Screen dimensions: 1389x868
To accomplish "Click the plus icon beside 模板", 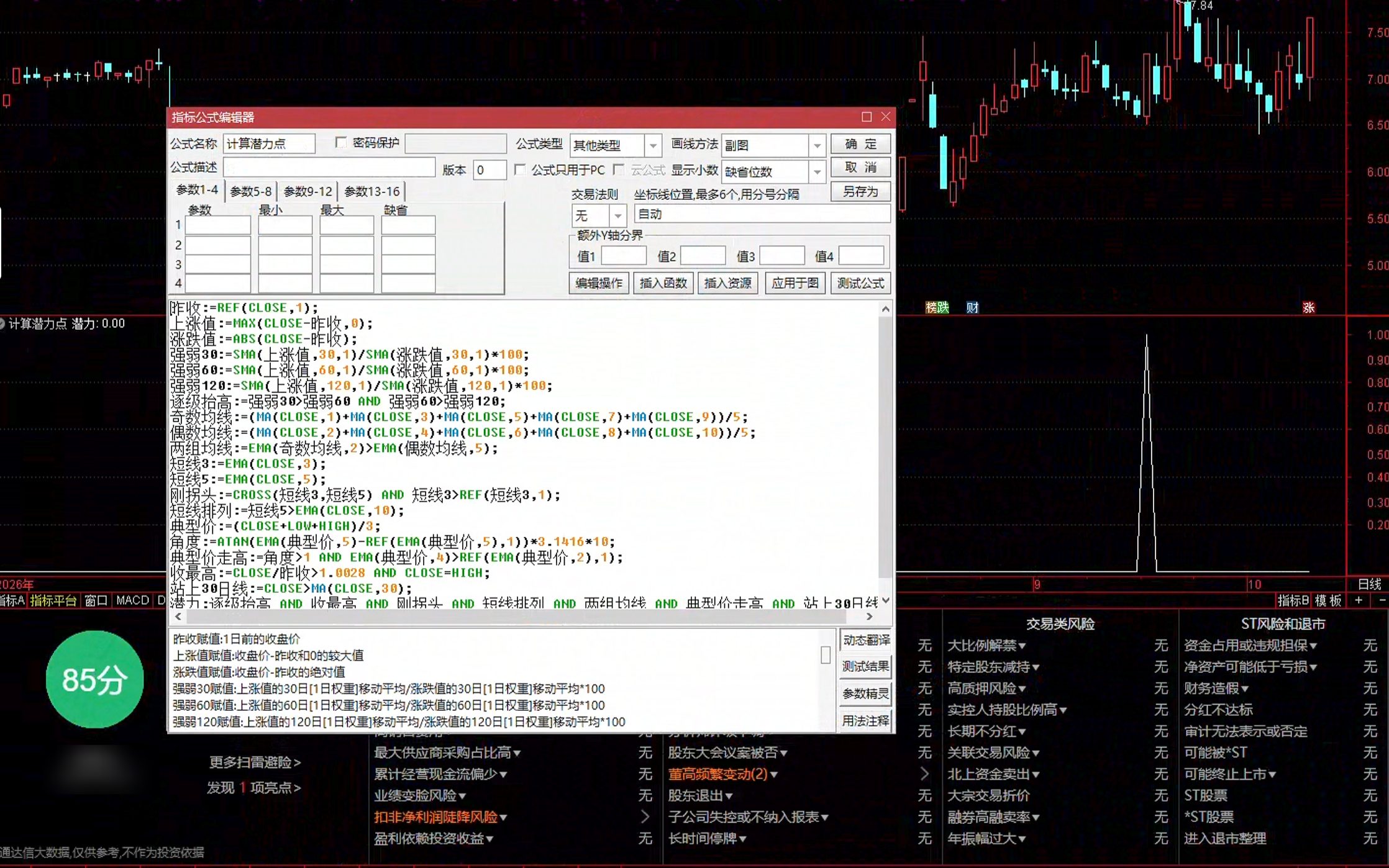I will [x=1359, y=600].
